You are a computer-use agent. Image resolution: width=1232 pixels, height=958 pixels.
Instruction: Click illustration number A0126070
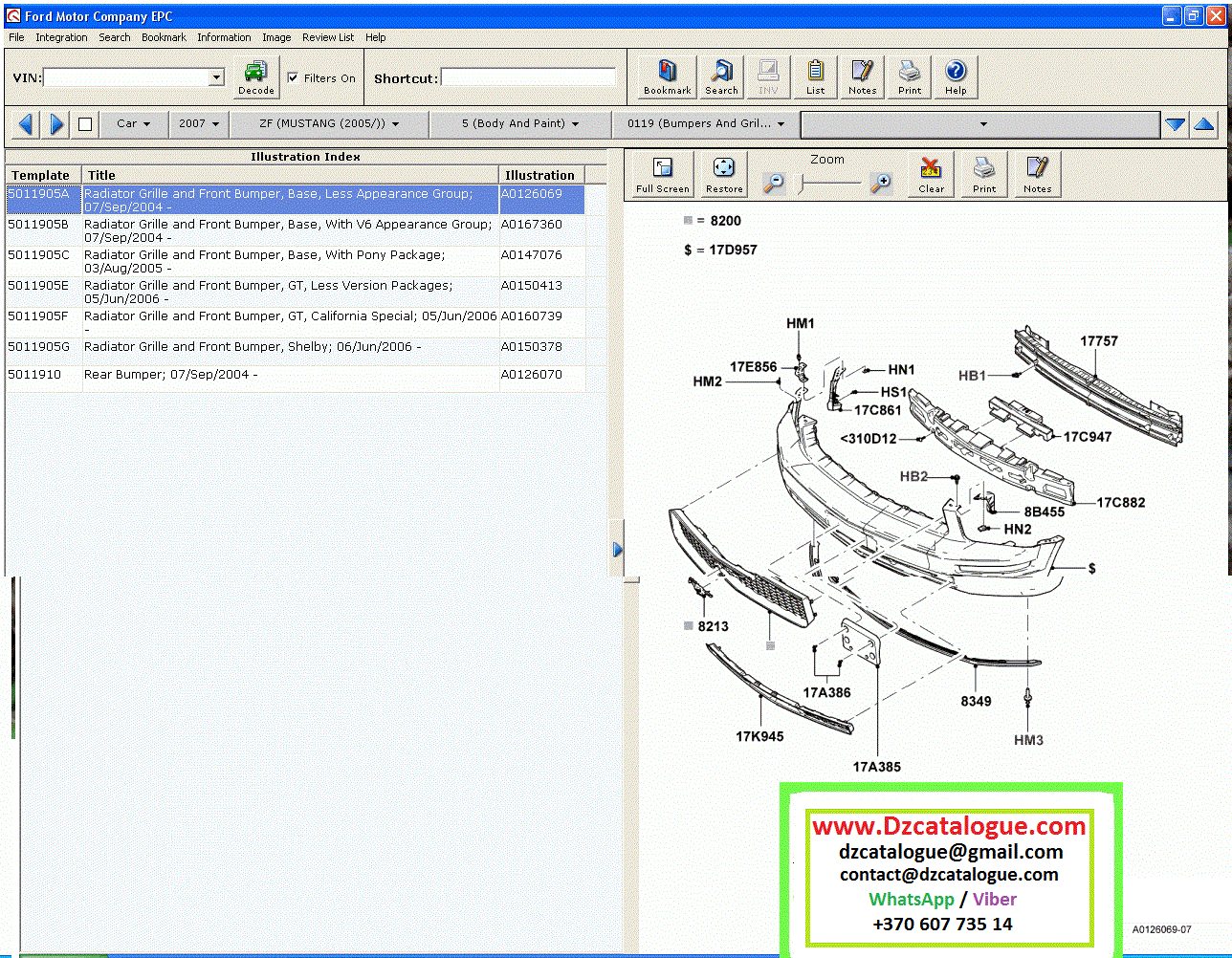532,375
